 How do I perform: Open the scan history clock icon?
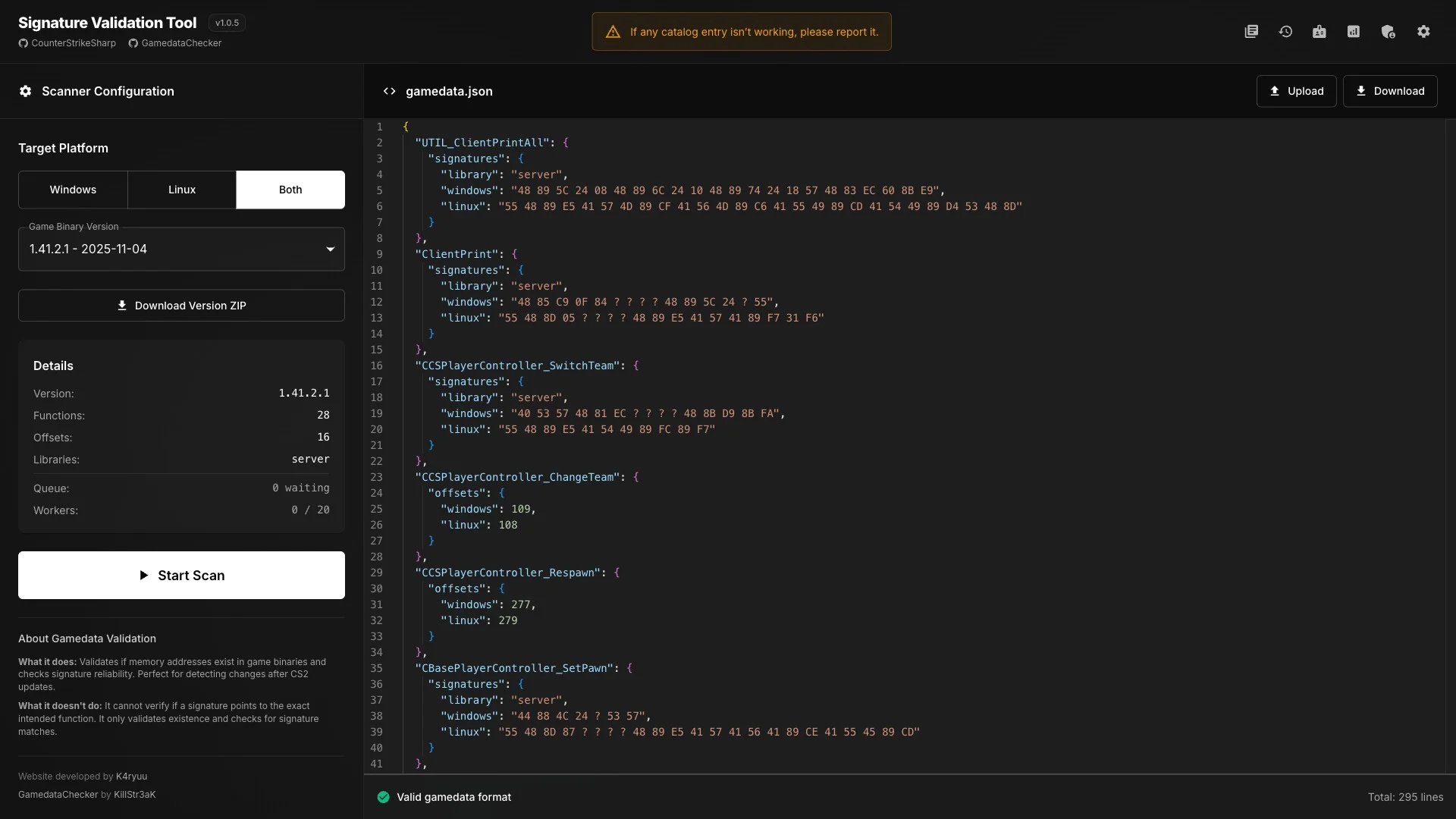1285,31
